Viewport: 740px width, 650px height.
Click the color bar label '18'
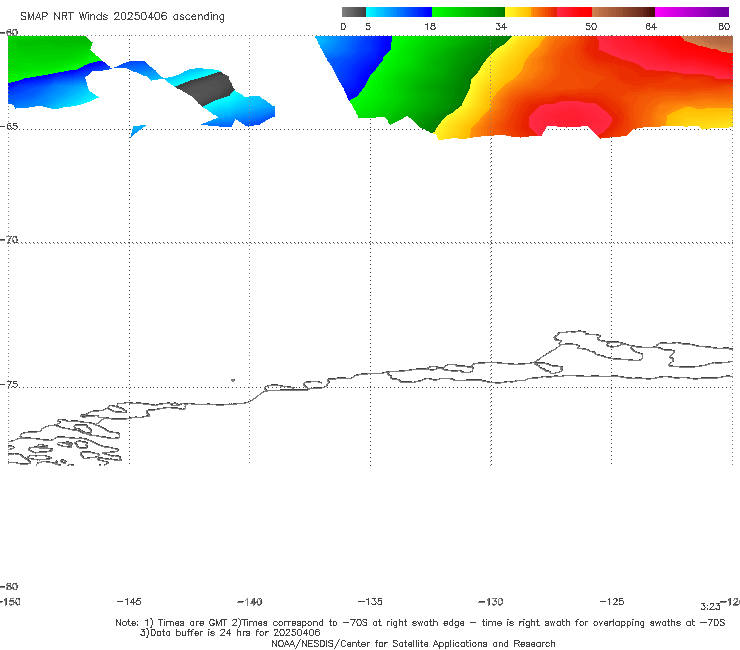[430, 26]
